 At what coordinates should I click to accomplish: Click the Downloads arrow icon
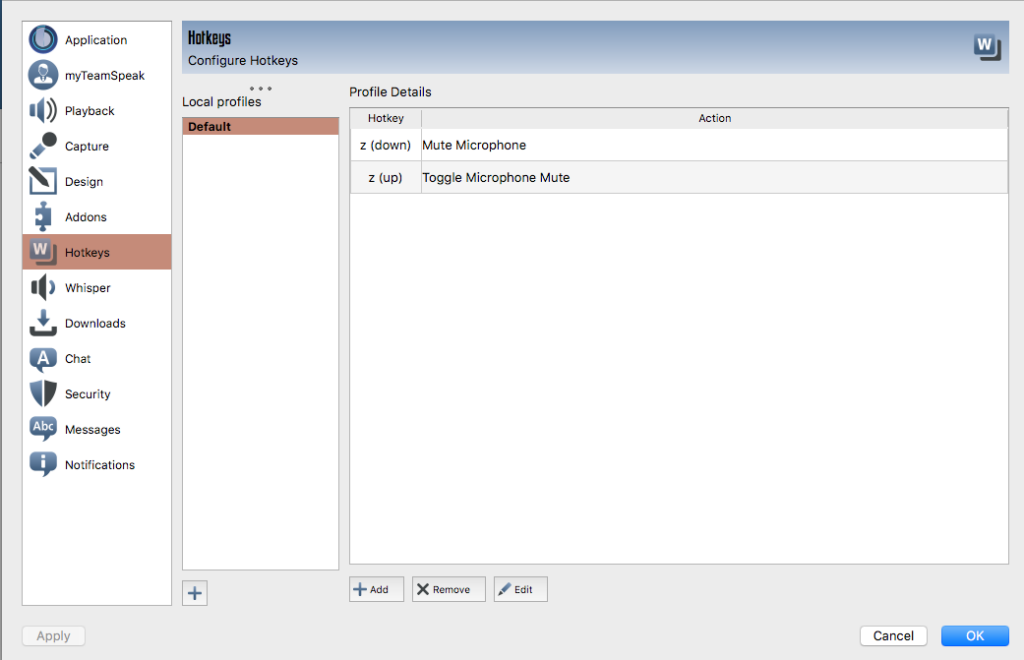(x=43, y=322)
